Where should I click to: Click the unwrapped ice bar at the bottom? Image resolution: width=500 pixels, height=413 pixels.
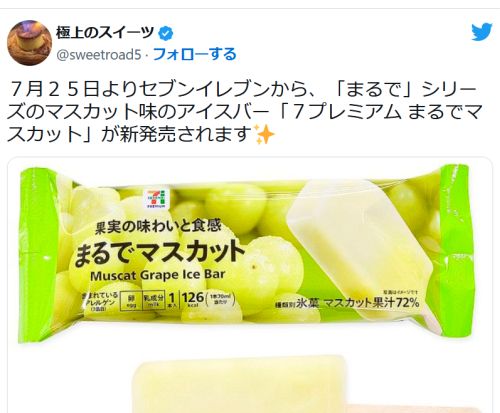click(x=240, y=385)
